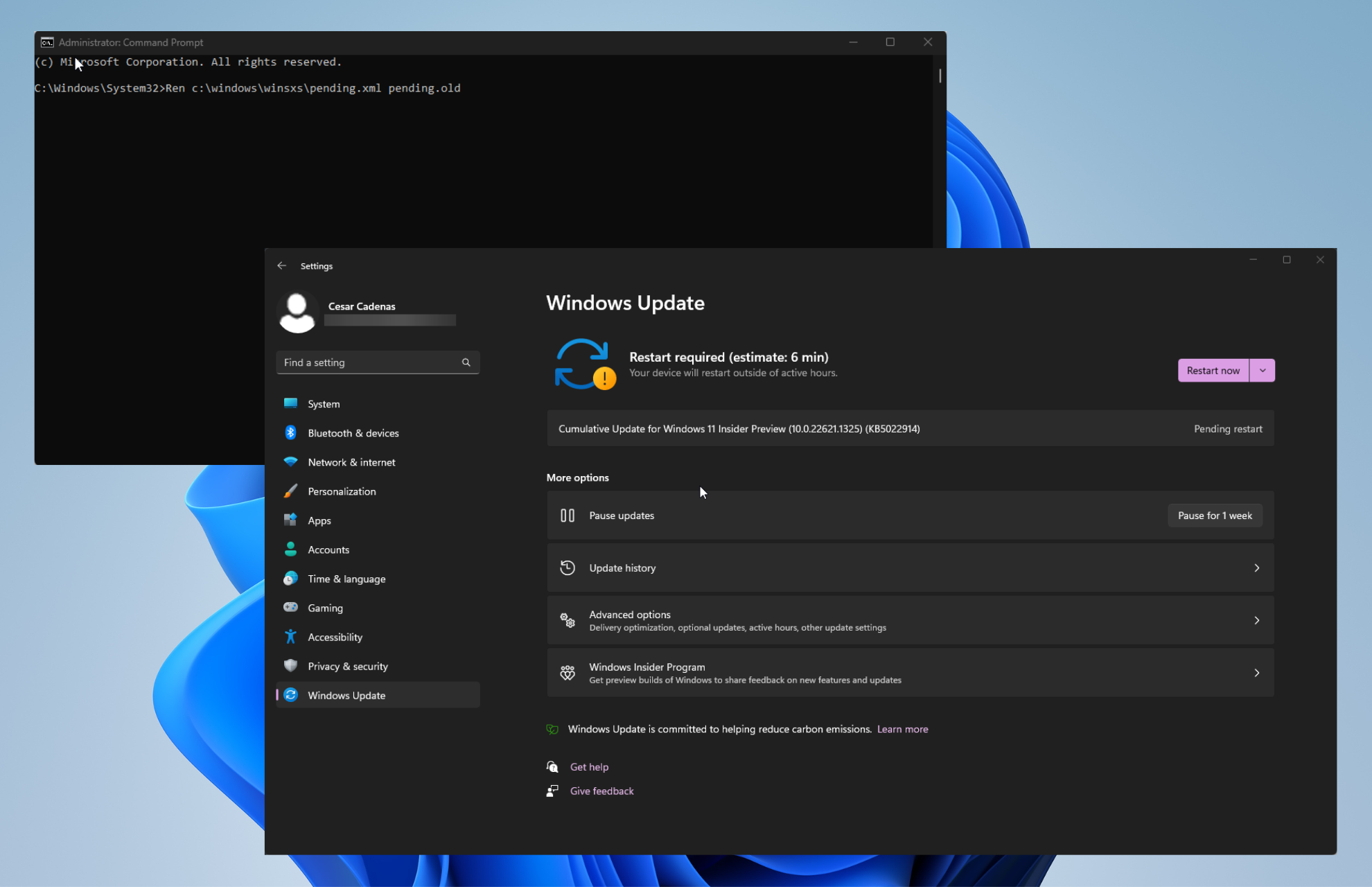Click the Accessibility figure icon

290,636
